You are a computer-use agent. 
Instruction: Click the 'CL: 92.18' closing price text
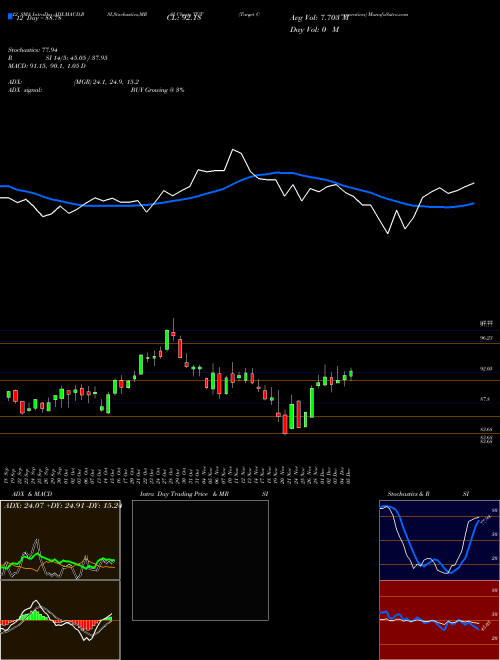pos(184,18)
